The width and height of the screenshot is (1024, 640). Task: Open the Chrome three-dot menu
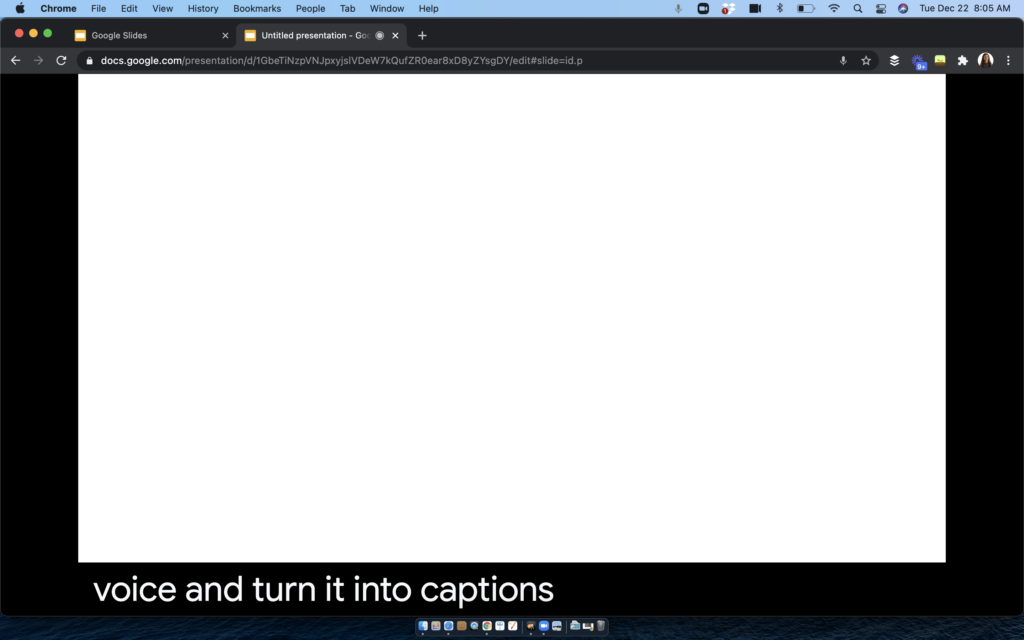point(1008,60)
